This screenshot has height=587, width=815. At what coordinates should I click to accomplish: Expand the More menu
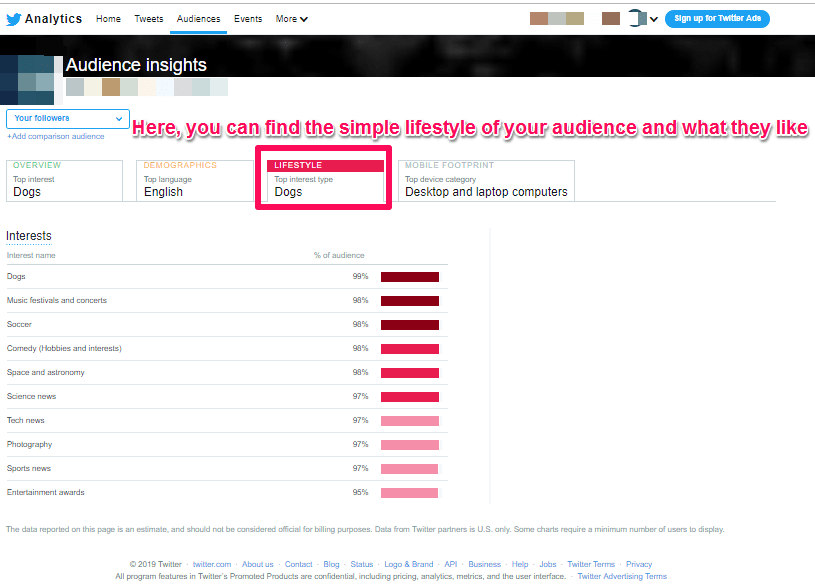[x=292, y=19]
